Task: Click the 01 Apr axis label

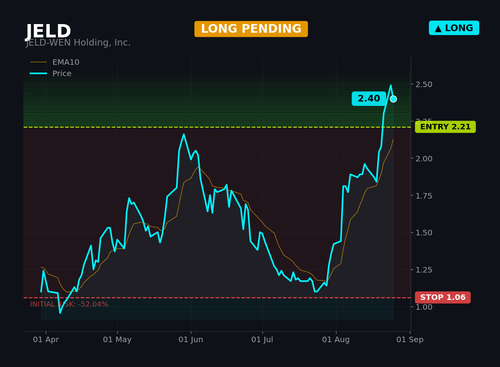Action: point(46,340)
